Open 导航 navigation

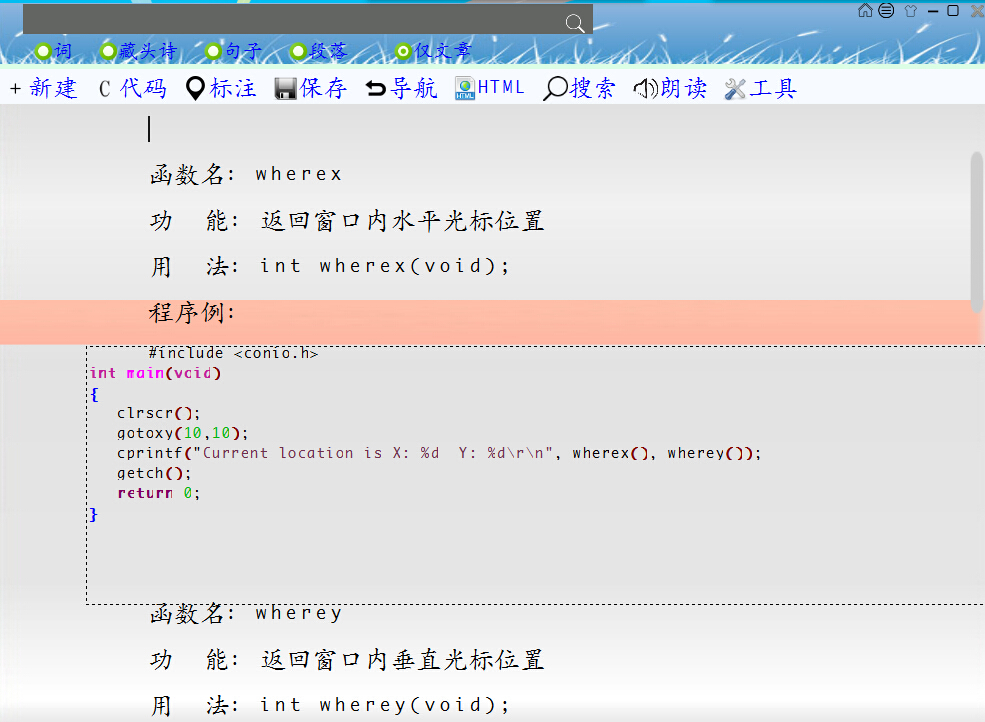[x=414, y=88]
